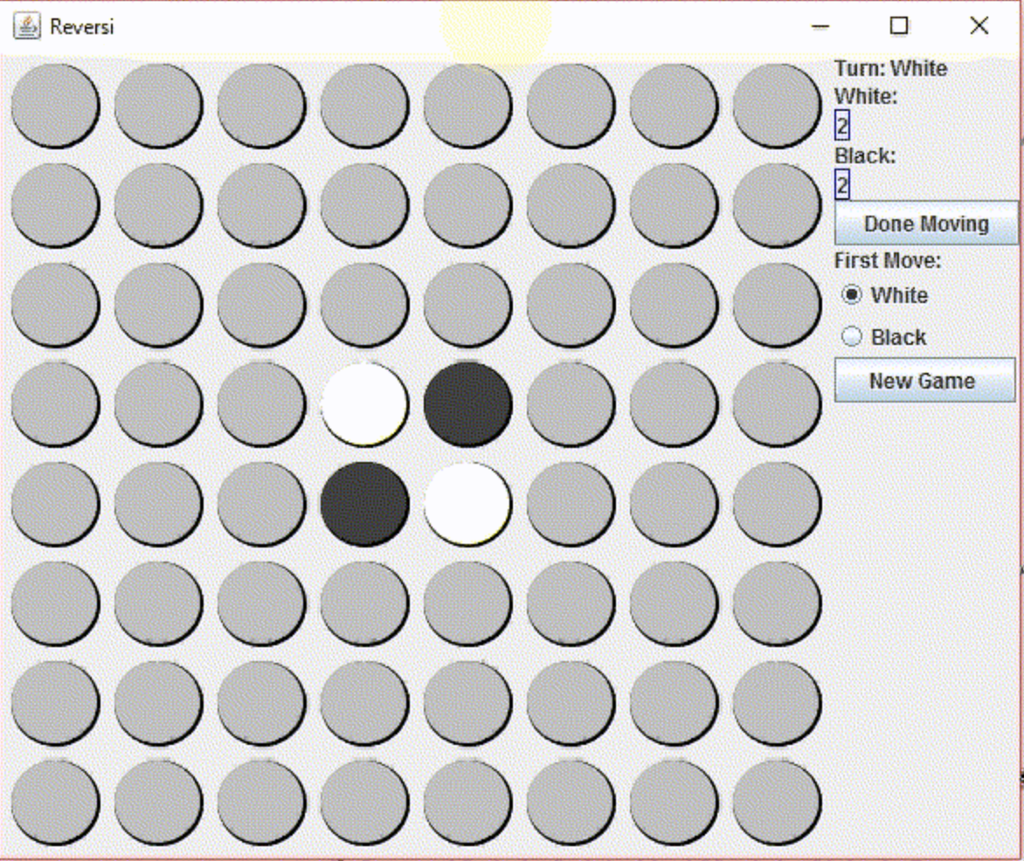Screen dimensions: 1024x861
Task: Click the gray disc below the black piece
Action: [x=364, y=604]
